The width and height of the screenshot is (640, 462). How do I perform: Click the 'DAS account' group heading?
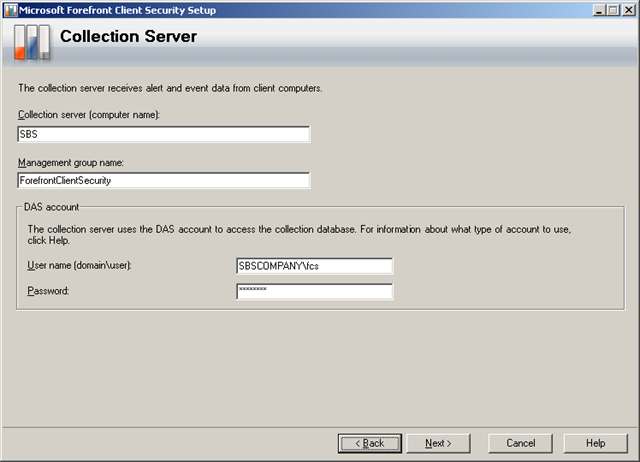[51, 207]
